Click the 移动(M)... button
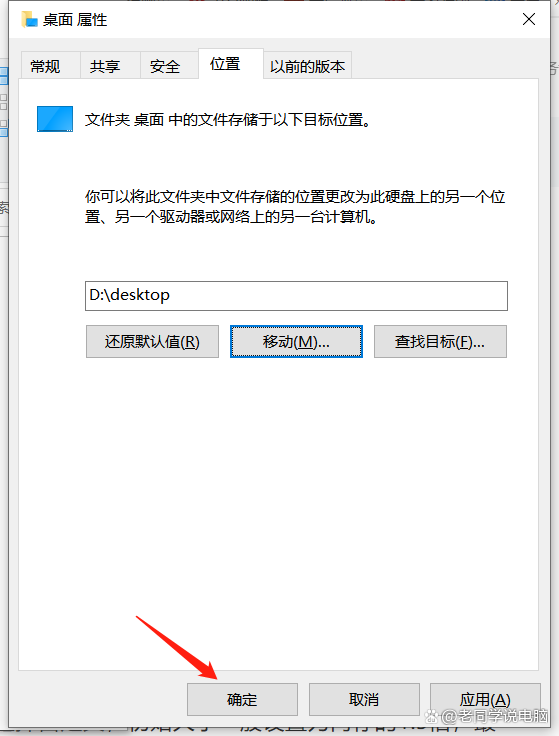Viewport: 559px width, 736px height. [x=296, y=342]
